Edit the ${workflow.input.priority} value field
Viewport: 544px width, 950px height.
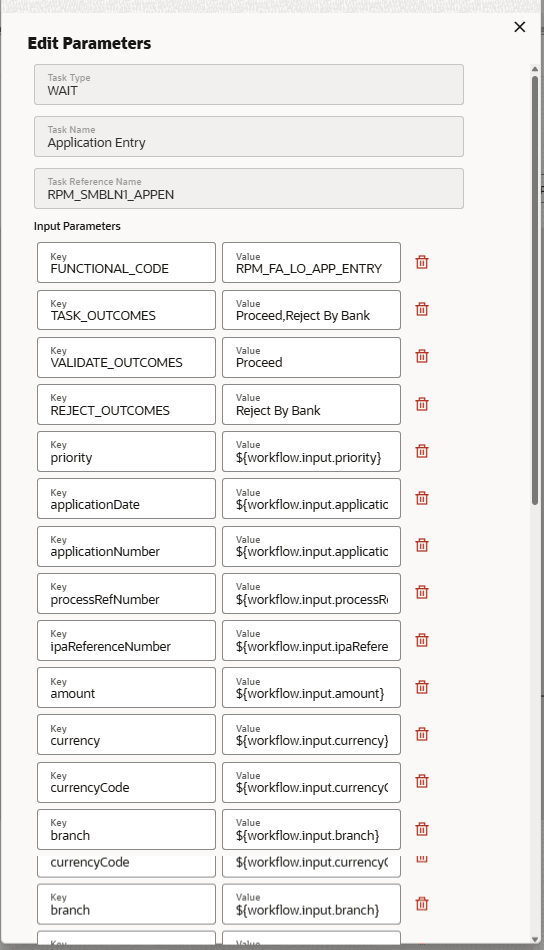point(311,451)
